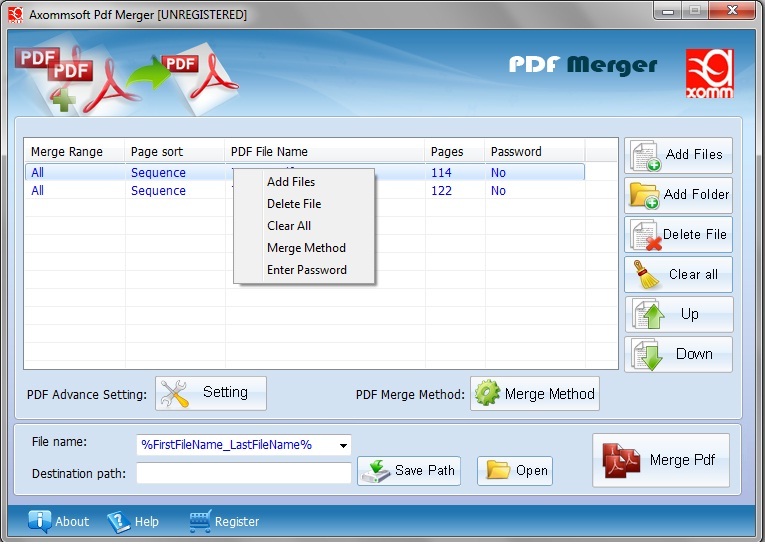Click the title bar application icon
The height and width of the screenshot is (546, 765).
16,15
